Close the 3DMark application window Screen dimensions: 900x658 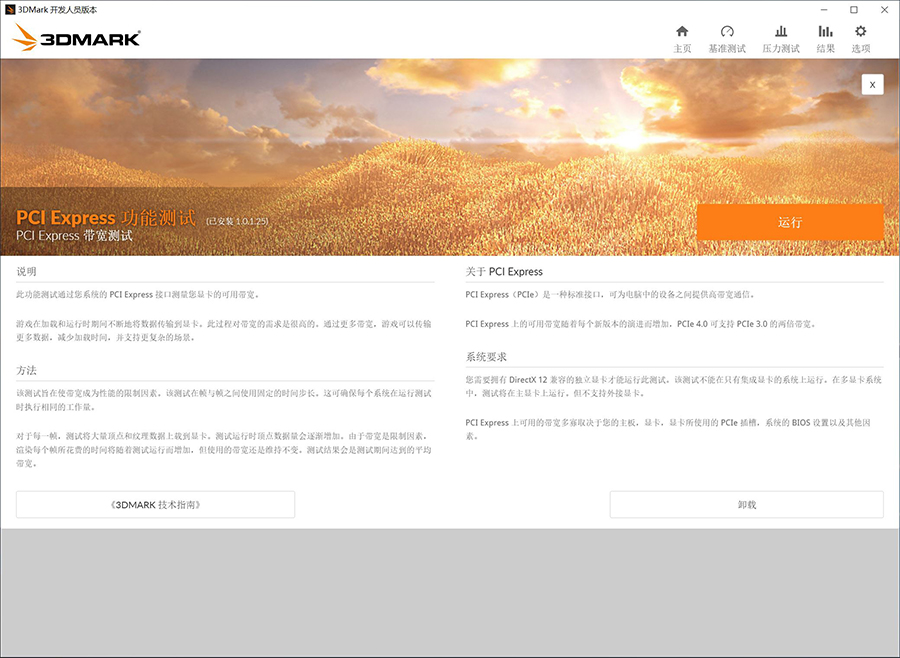point(884,9)
